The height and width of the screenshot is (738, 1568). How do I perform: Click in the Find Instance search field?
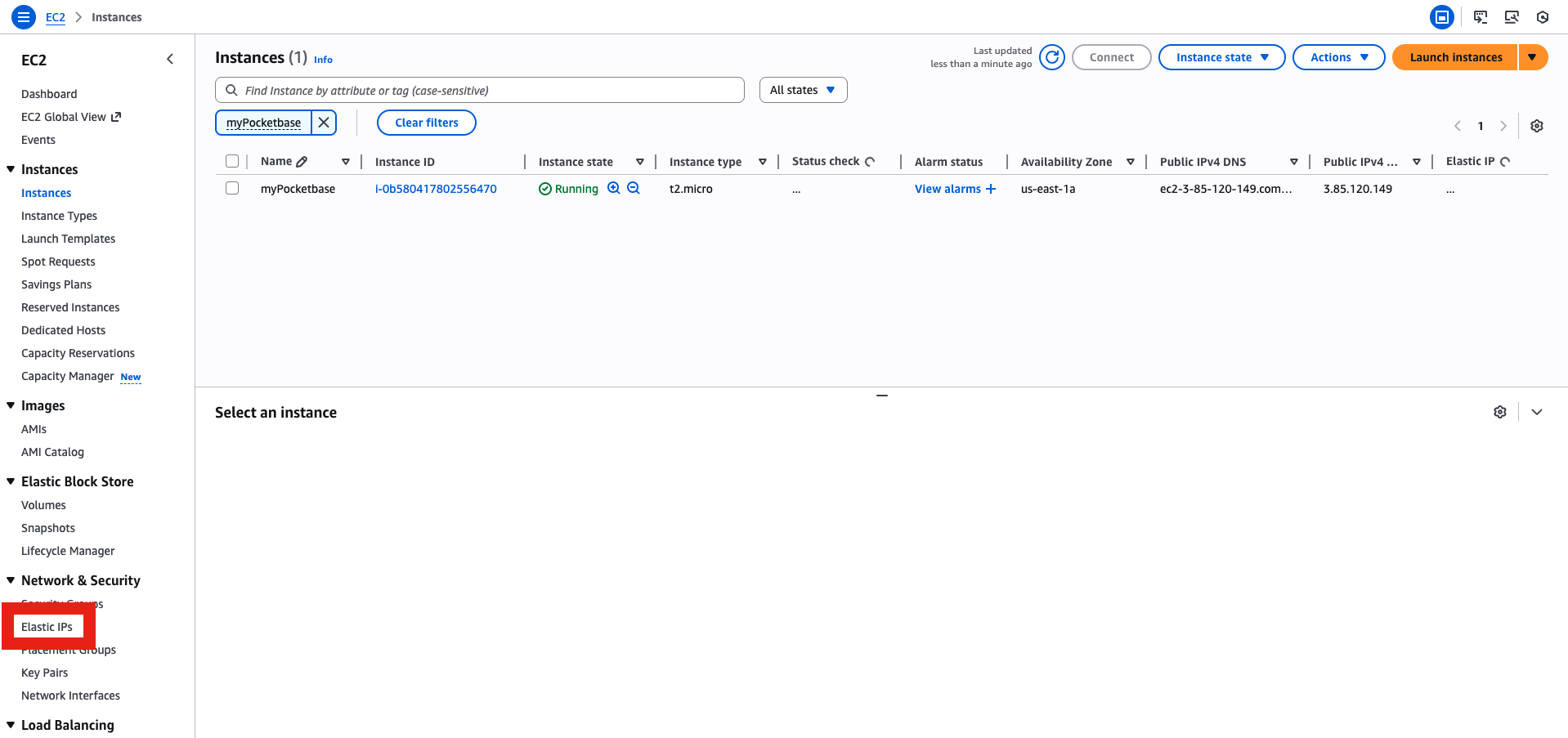(x=479, y=90)
